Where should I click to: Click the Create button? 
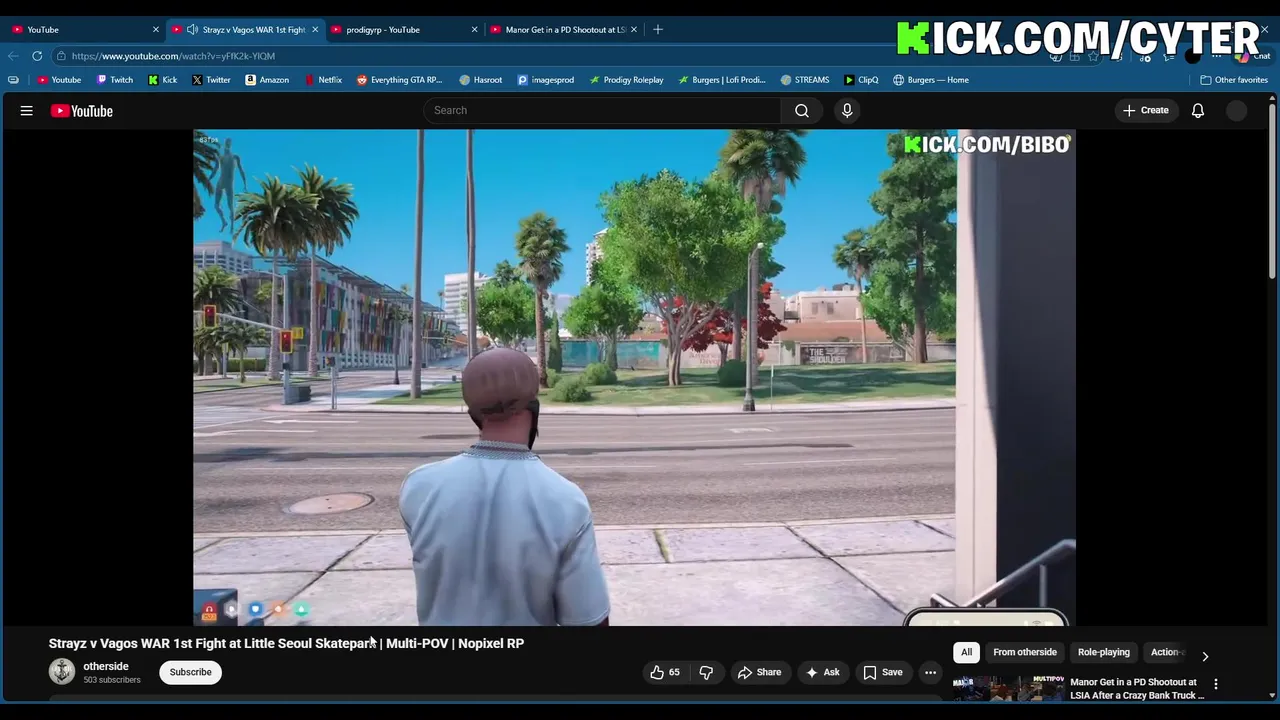(1146, 110)
